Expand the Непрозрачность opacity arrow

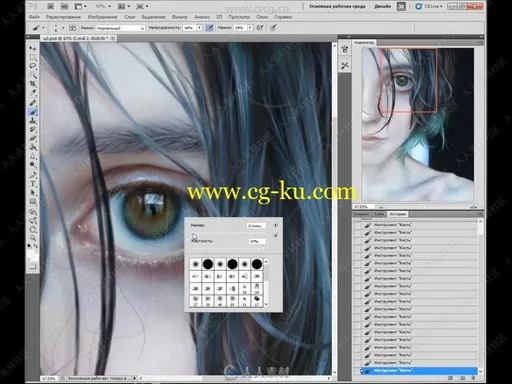(x=199, y=28)
